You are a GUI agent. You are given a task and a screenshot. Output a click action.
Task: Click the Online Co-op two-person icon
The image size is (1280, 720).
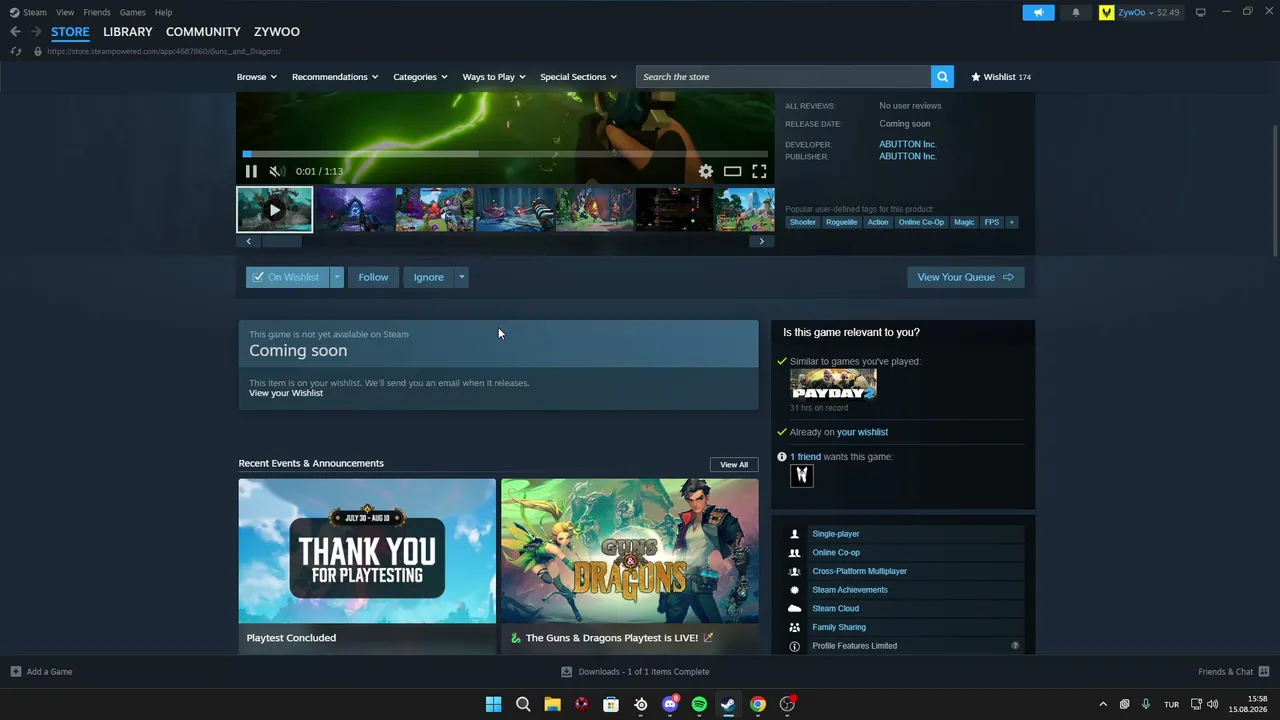(x=795, y=553)
